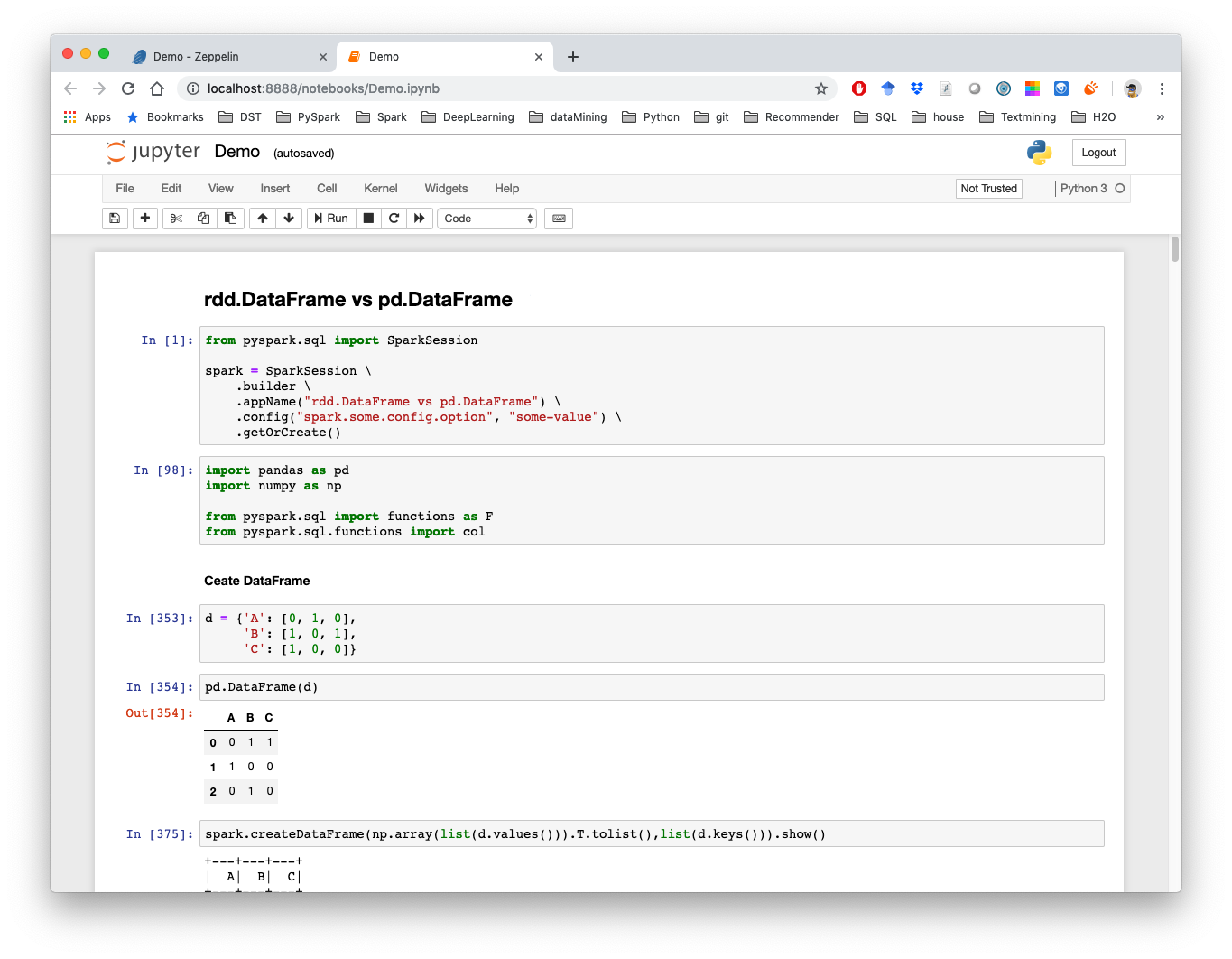Open the command palette keyboard icon
This screenshot has height=959, width=1232.
coord(559,219)
